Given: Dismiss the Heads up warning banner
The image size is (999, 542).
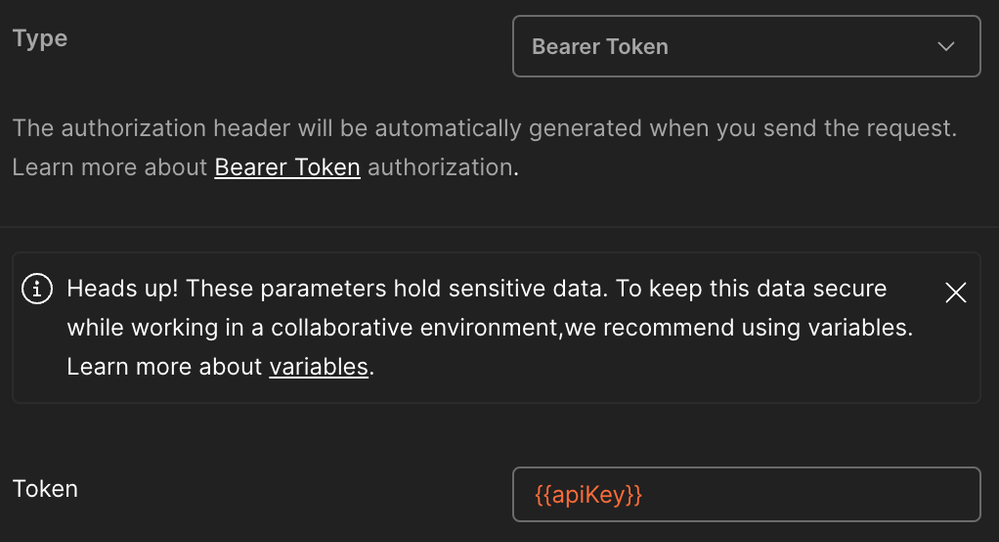Looking at the screenshot, I should tap(956, 292).
